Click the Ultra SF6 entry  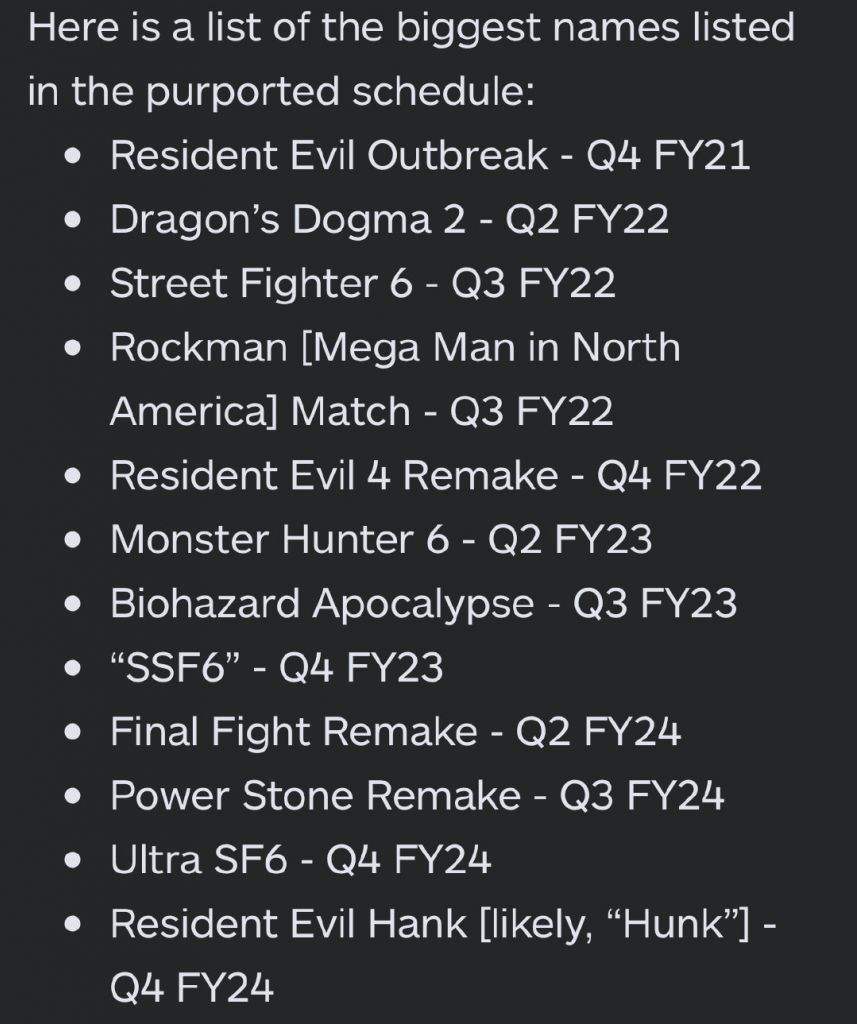(x=300, y=859)
